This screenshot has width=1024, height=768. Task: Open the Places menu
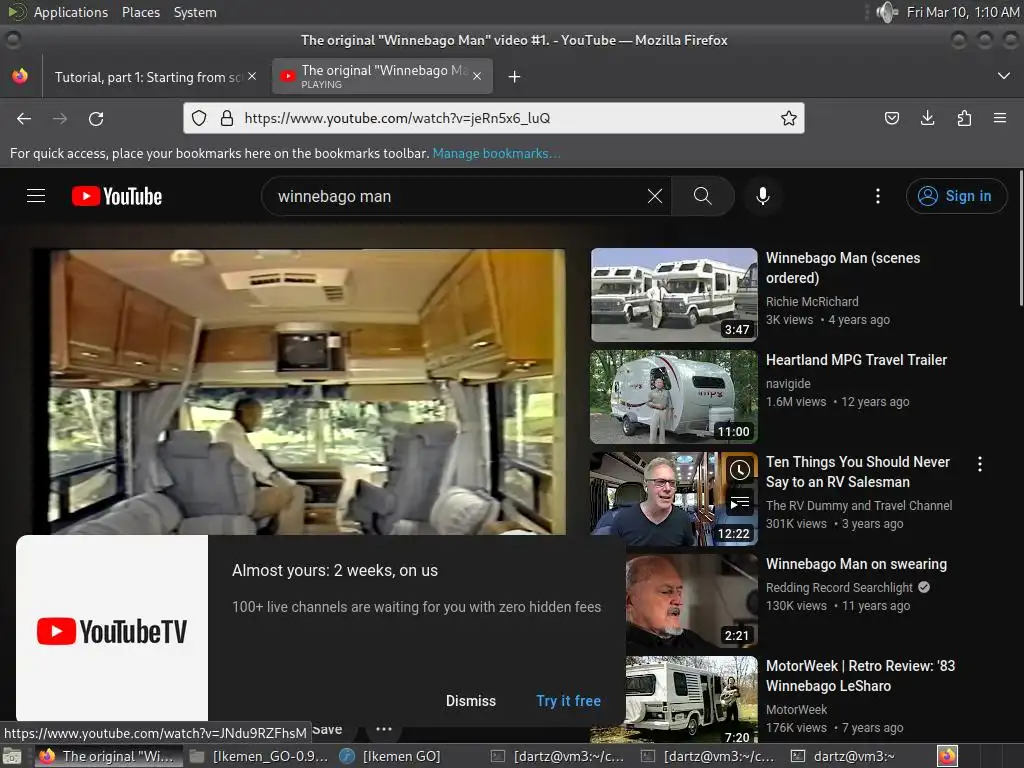pyautogui.click(x=140, y=12)
